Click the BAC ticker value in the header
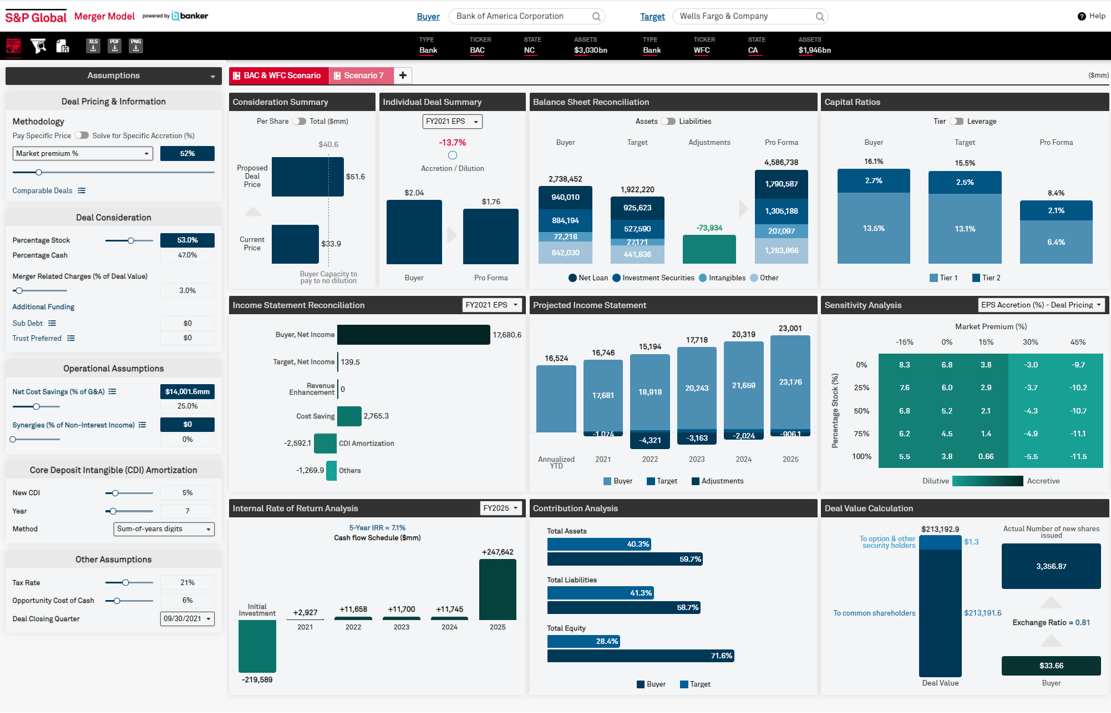The image size is (1111, 713). pos(478,50)
